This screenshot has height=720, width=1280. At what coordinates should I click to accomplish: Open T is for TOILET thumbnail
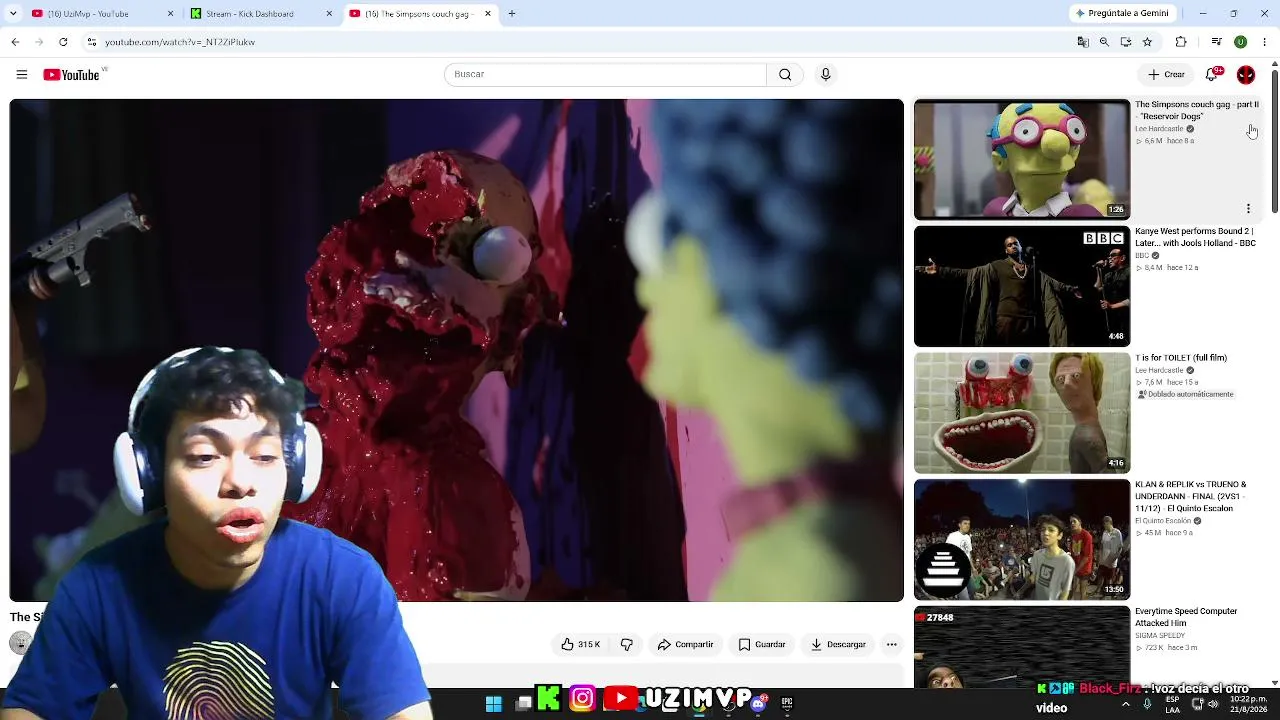(x=1022, y=413)
